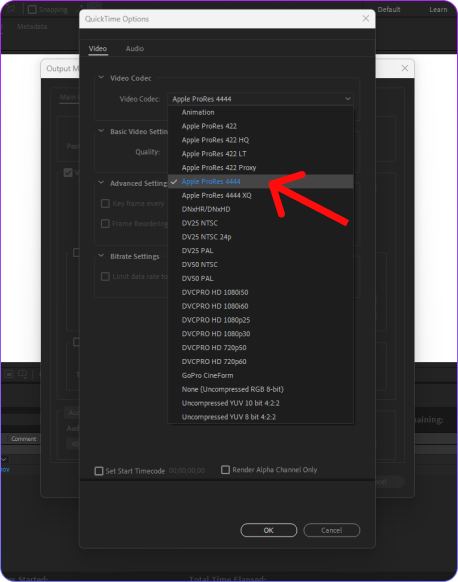This screenshot has height=582, width=458.
Task: Select Animation codec from the list
Action: 261,112
